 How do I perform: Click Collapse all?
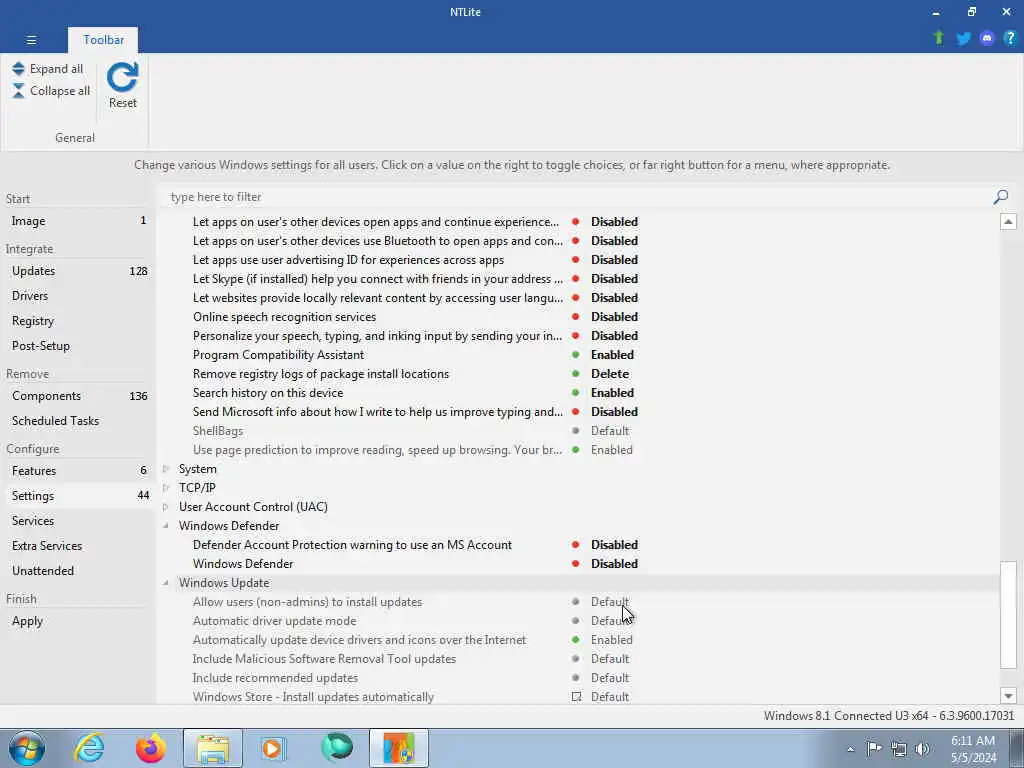click(51, 91)
